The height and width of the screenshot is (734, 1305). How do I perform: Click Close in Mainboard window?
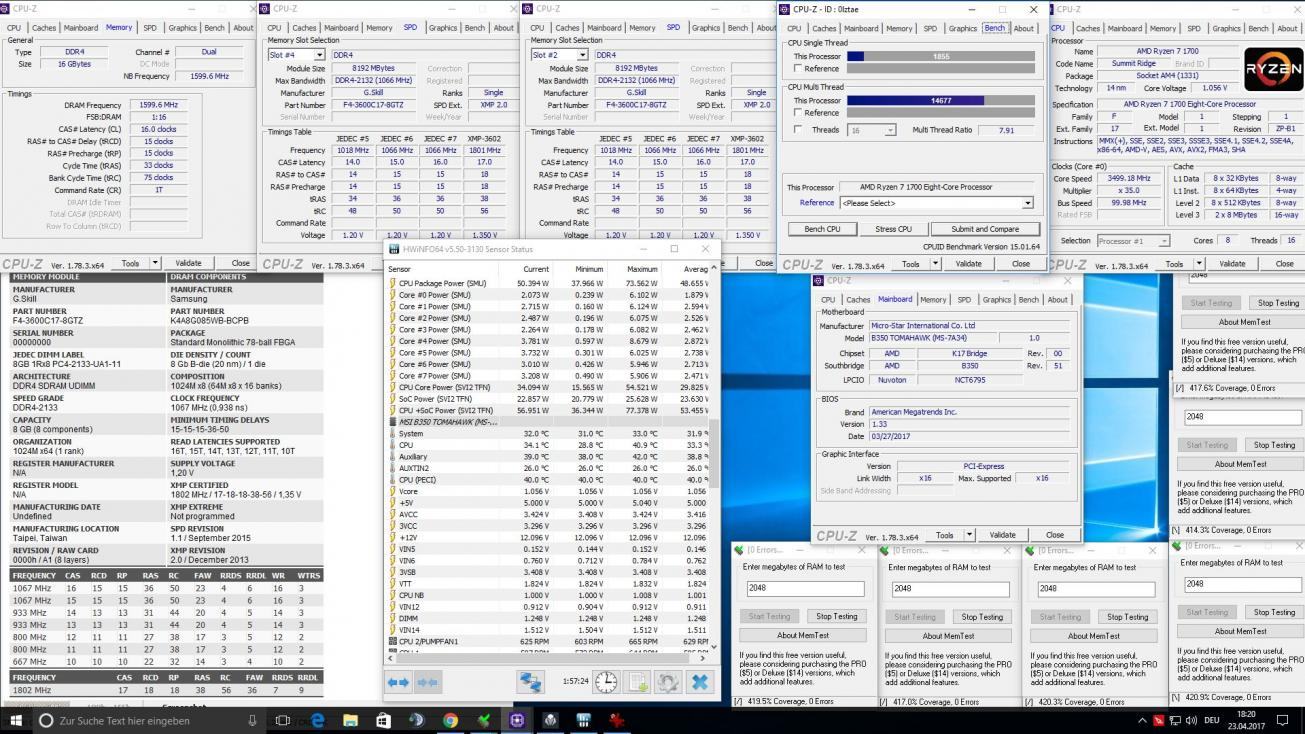pyautogui.click(x=1054, y=535)
